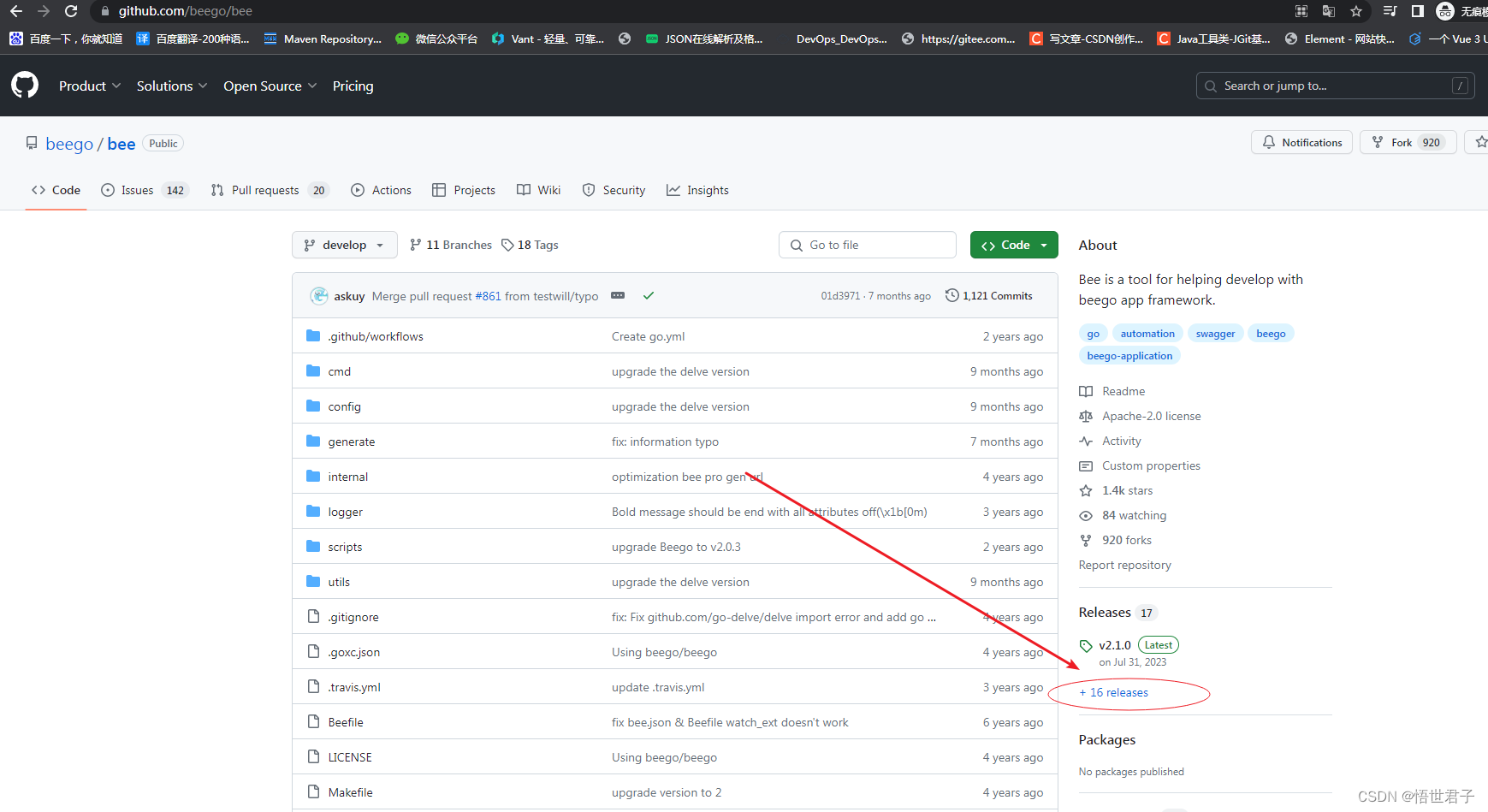Open the internal folder
Image resolution: width=1488 pixels, height=812 pixels.
[x=348, y=477]
